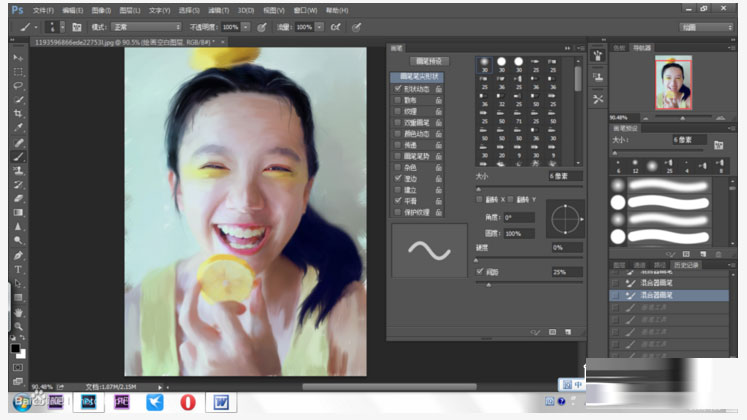Swap foreground and background colors
The width and height of the screenshot is (747, 420).
click(22, 338)
